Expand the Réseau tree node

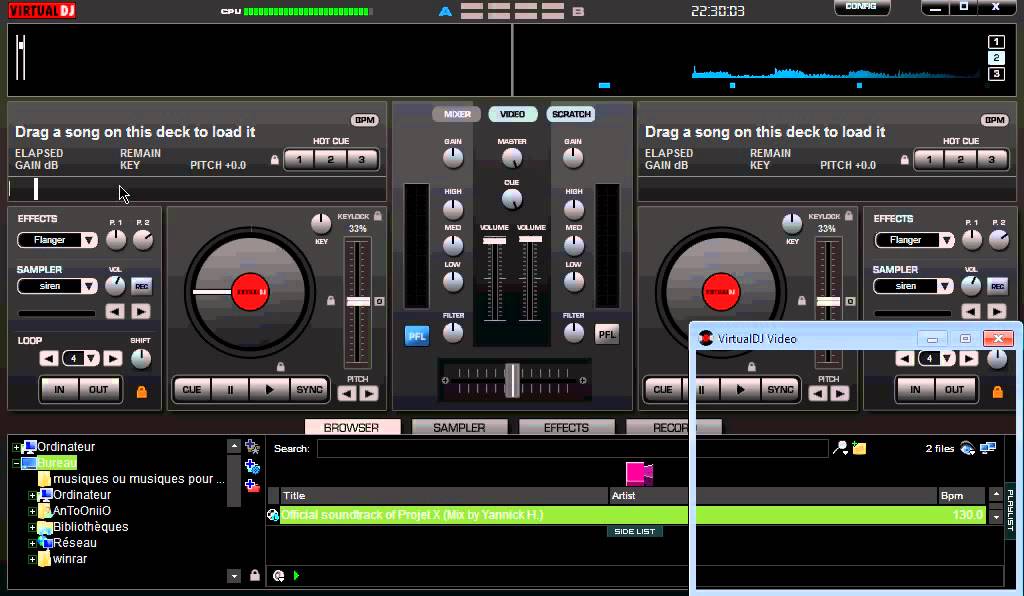point(32,543)
